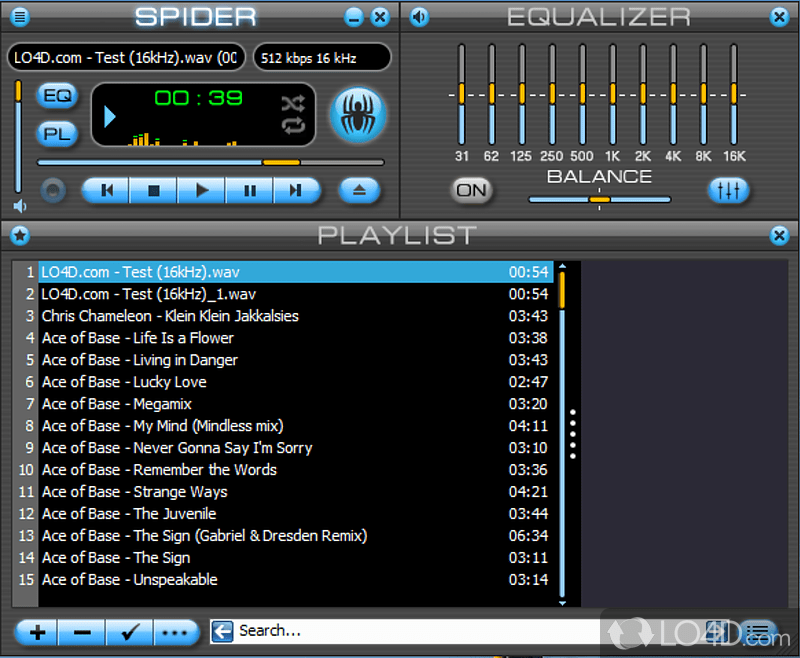Select Chris Chameleon - Klein Klein Jakkalsies
This screenshot has height=658, width=800.
point(296,316)
